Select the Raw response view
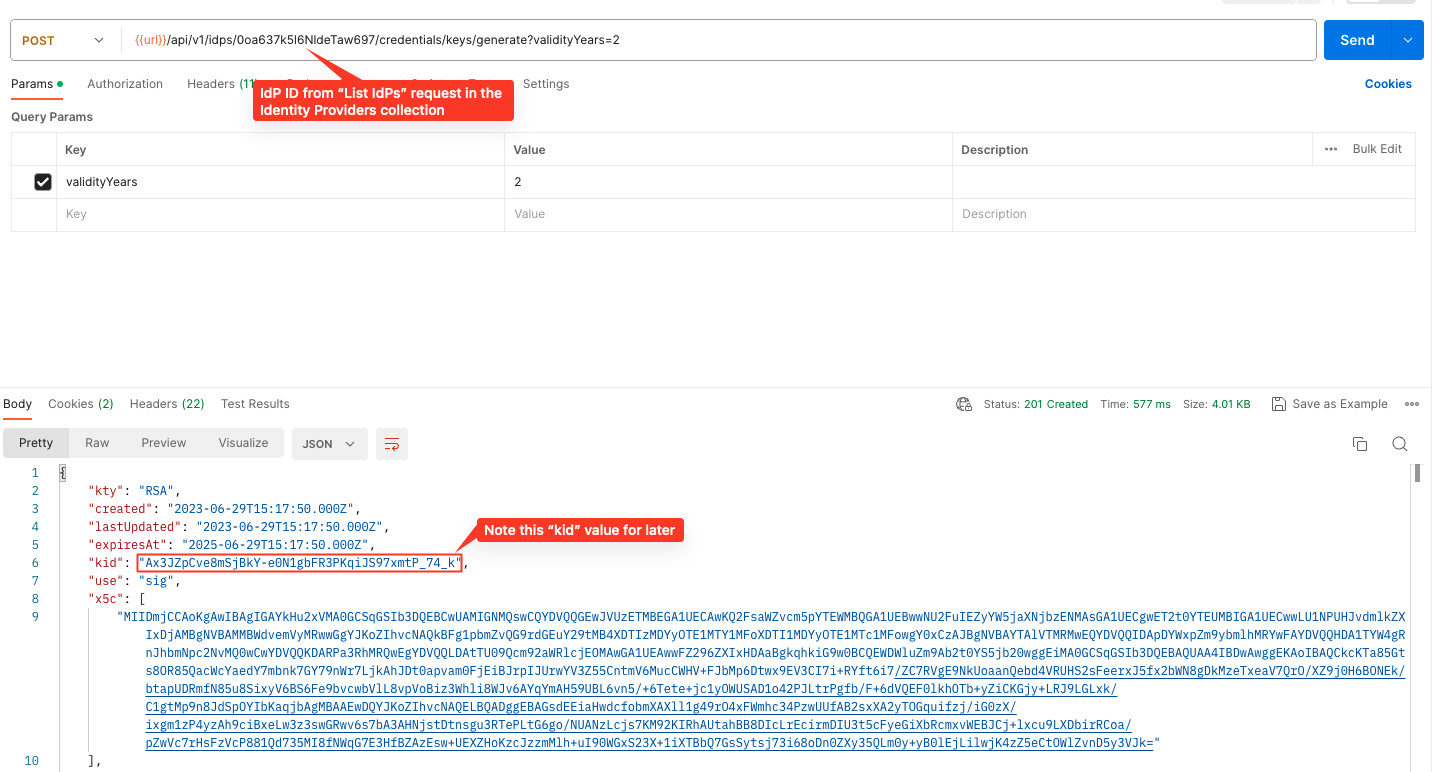The height and width of the screenshot is (772, 1446). click(x=97, y=443)
